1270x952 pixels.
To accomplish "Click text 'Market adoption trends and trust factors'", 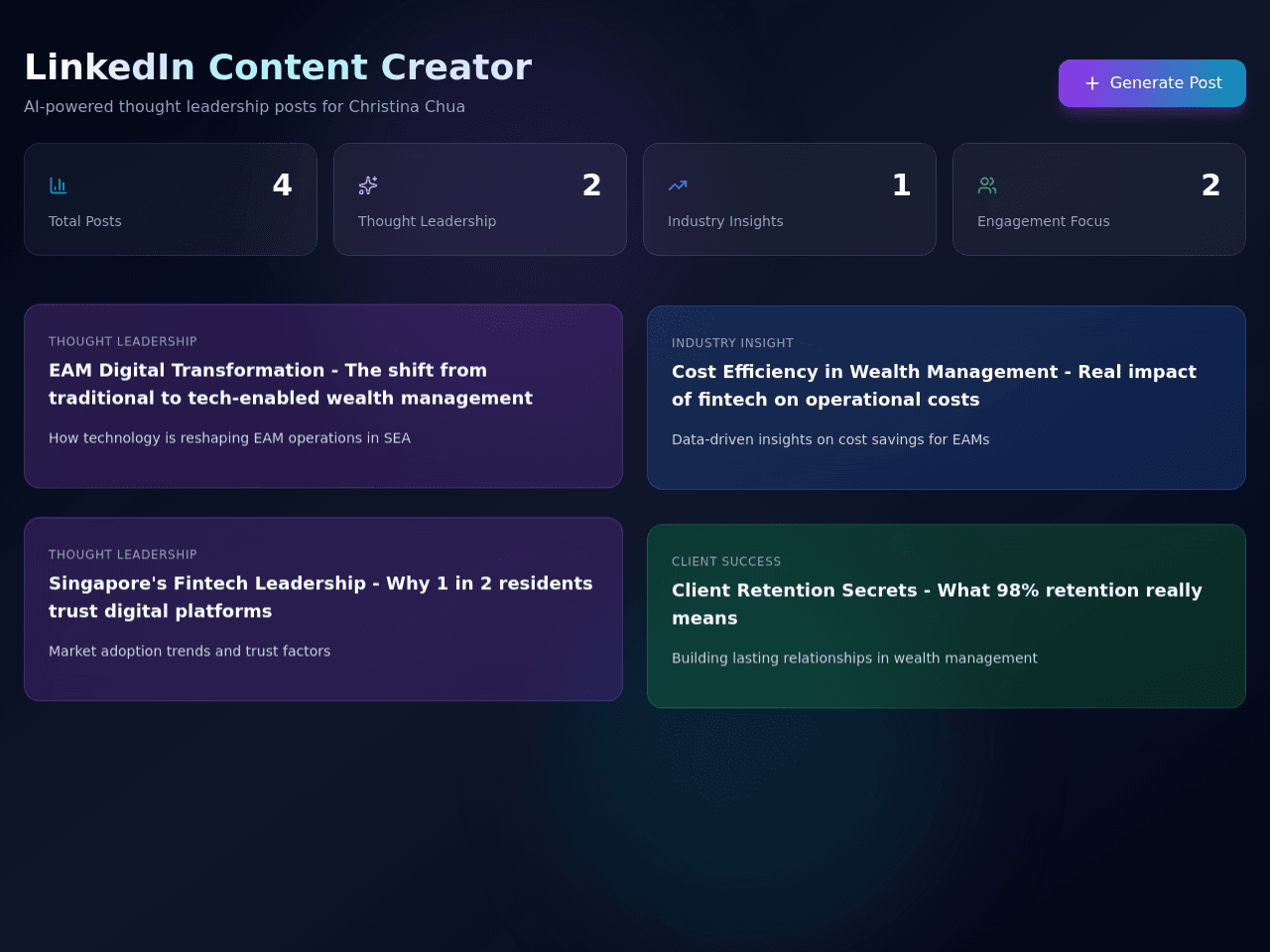I will (190, 652).
